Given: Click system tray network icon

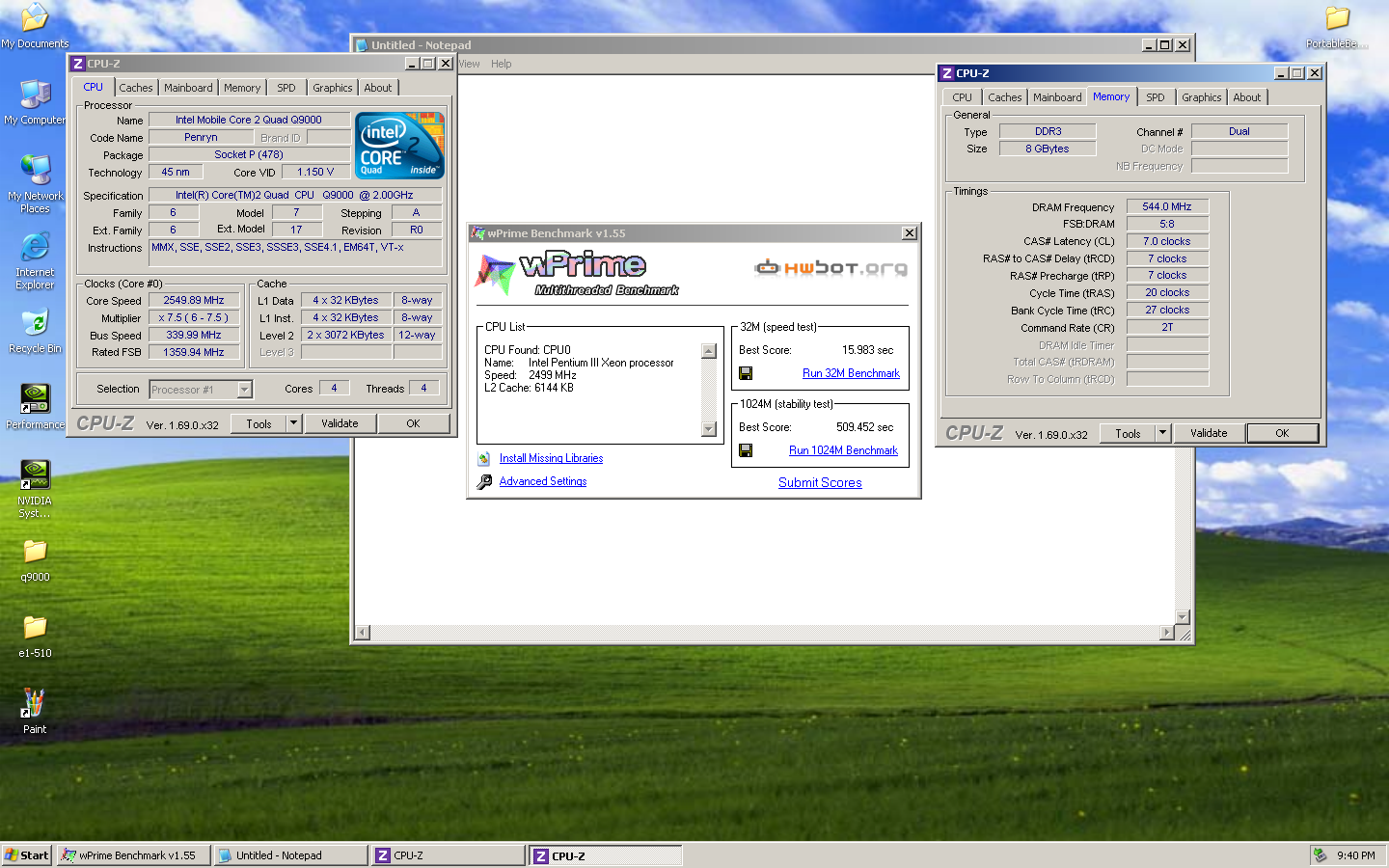Looking at the screenshot, I should 1320,855.
